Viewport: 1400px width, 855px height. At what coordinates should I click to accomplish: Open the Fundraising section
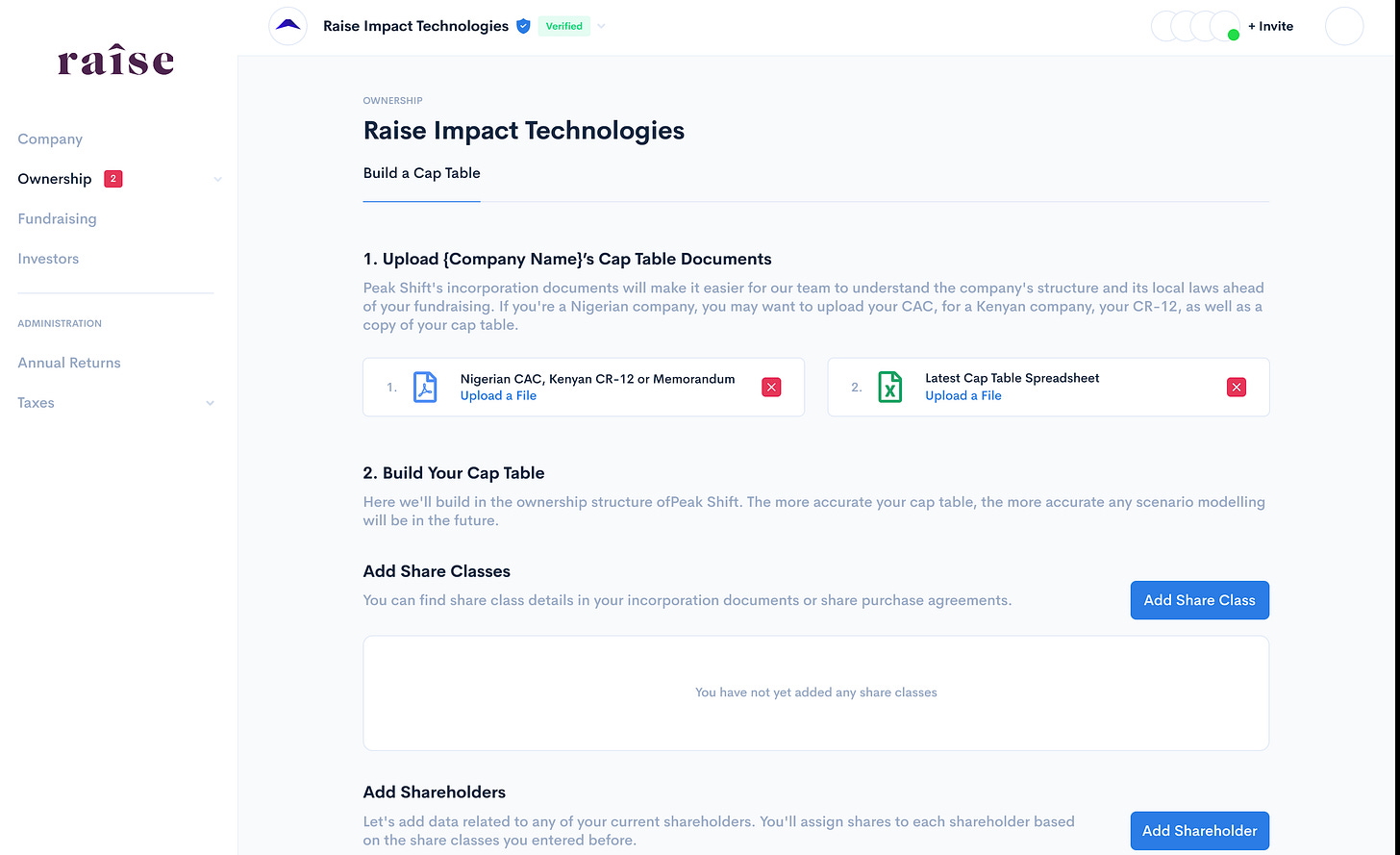[x=57, y=218]
